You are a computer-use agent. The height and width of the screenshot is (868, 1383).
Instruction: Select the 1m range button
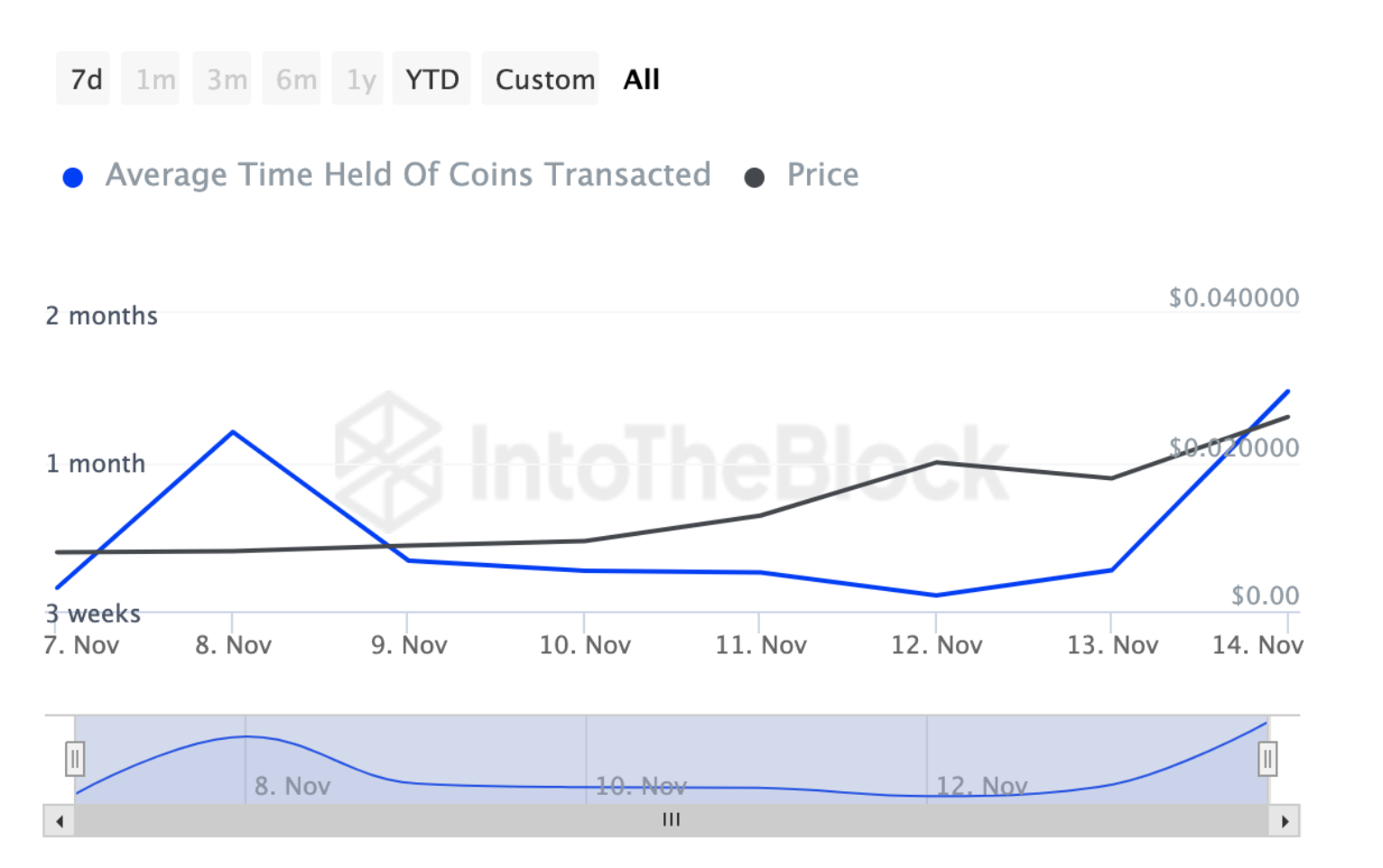point(153,79)
